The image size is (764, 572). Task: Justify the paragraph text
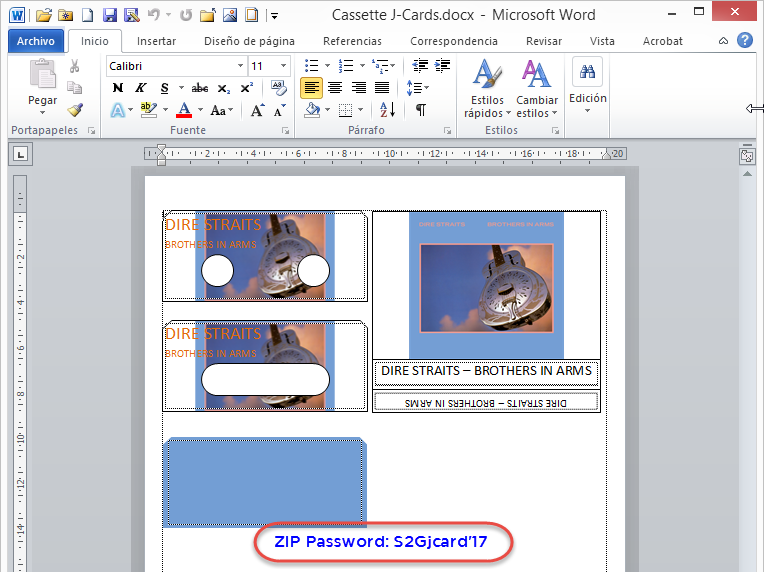click(x=381, y=88)
